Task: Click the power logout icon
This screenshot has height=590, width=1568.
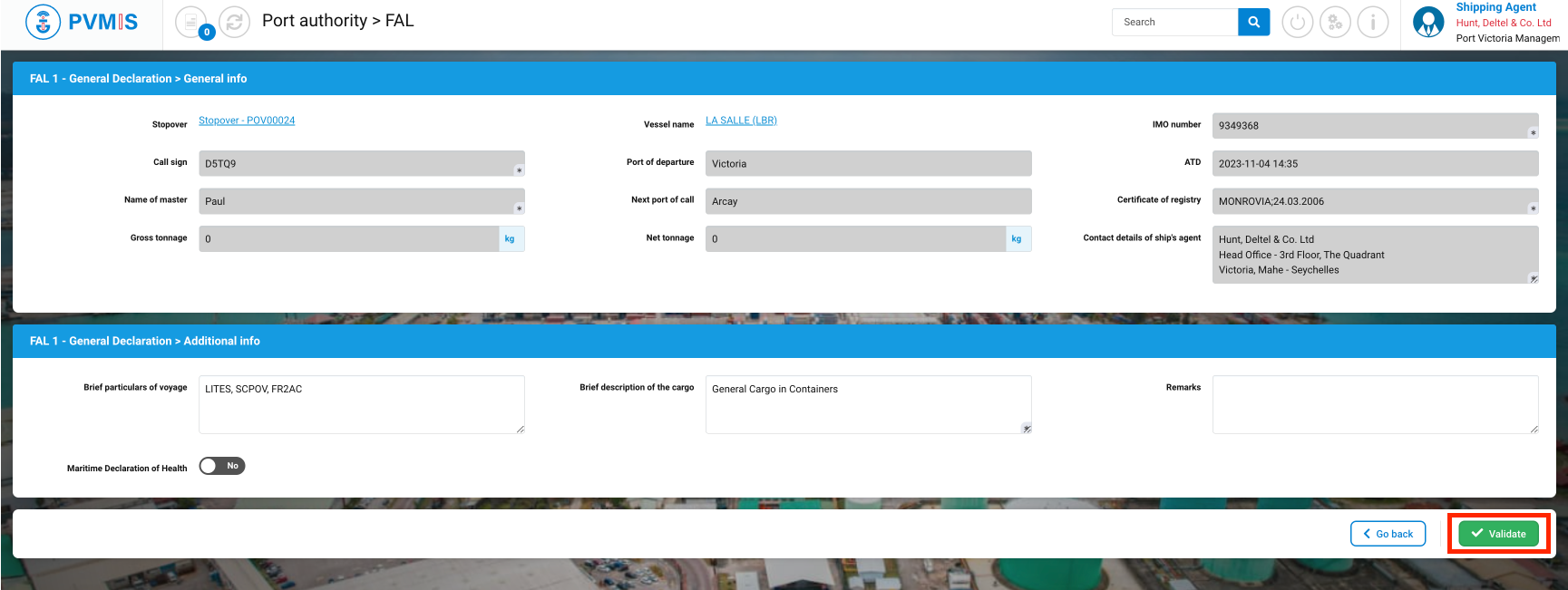Action: coord(1297,22)
